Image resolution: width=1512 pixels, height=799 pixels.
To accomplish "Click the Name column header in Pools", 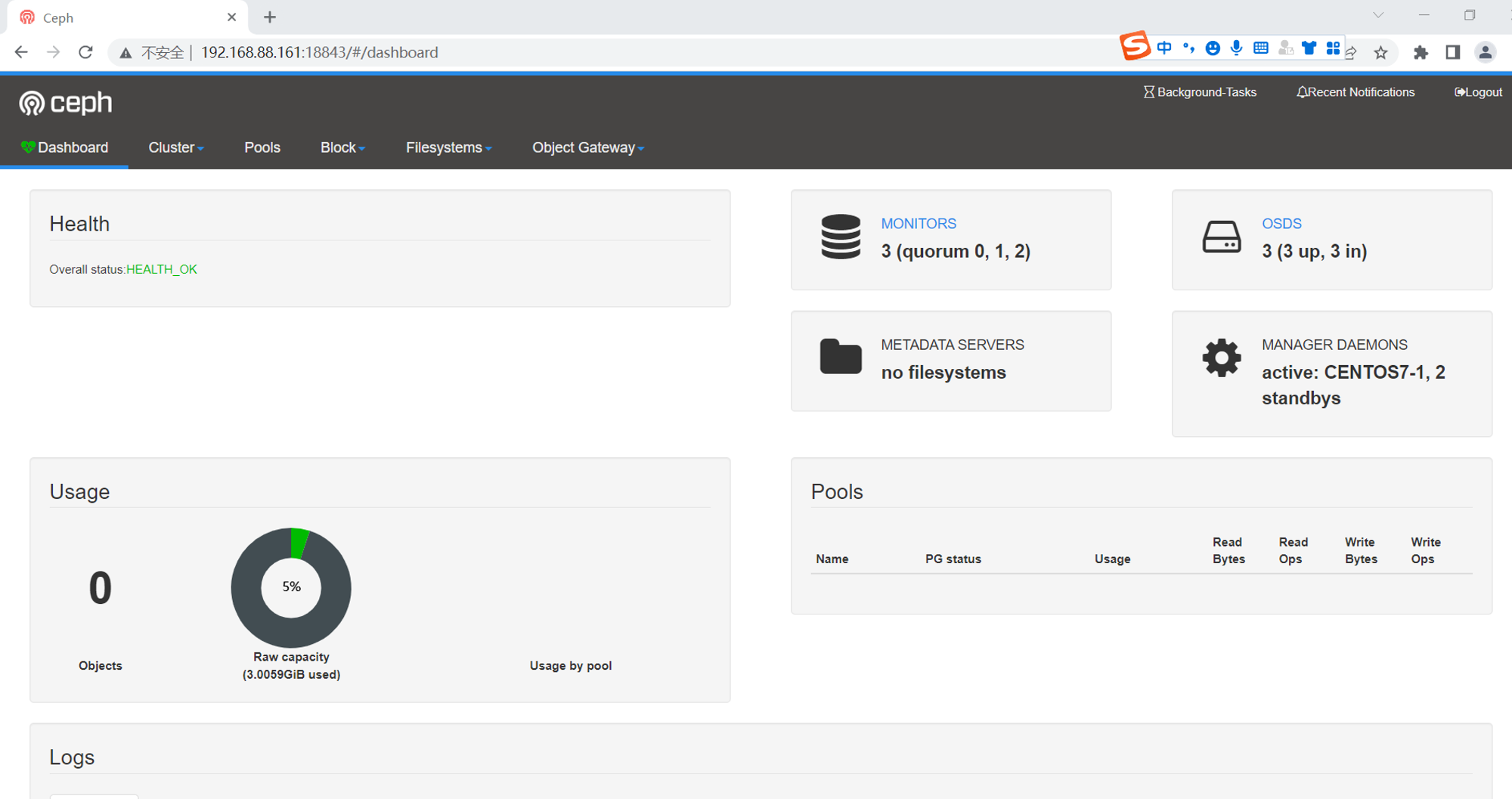I will [832, 559].
